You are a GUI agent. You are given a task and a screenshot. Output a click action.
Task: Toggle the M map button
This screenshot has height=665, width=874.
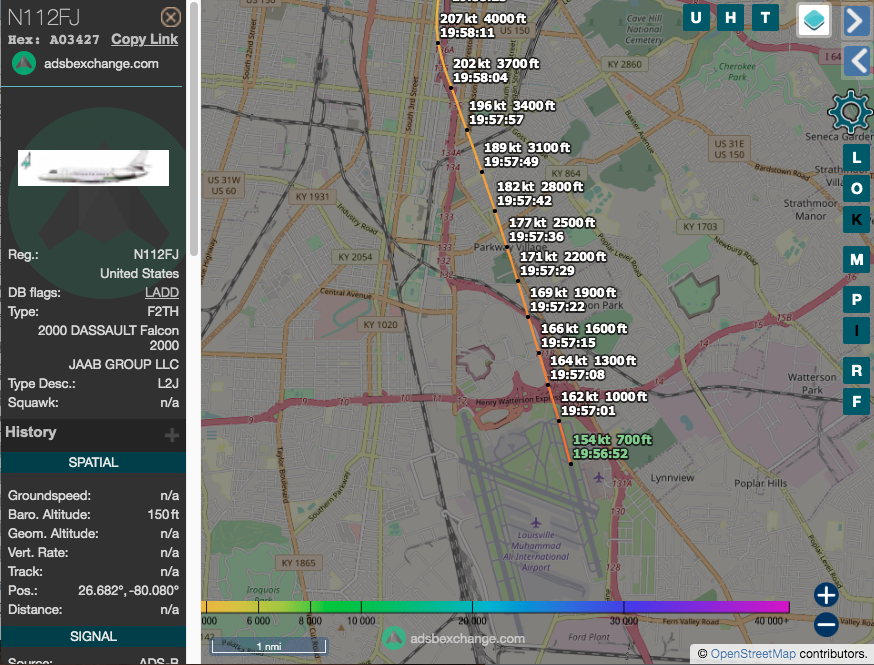click(x=856, y=260)
